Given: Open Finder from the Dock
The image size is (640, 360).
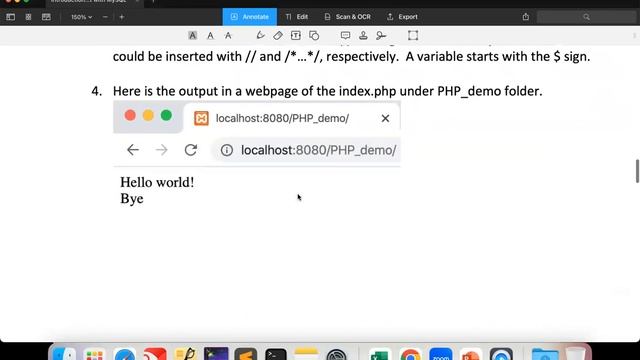Looking at the screenshot, I should coord(64,354).
